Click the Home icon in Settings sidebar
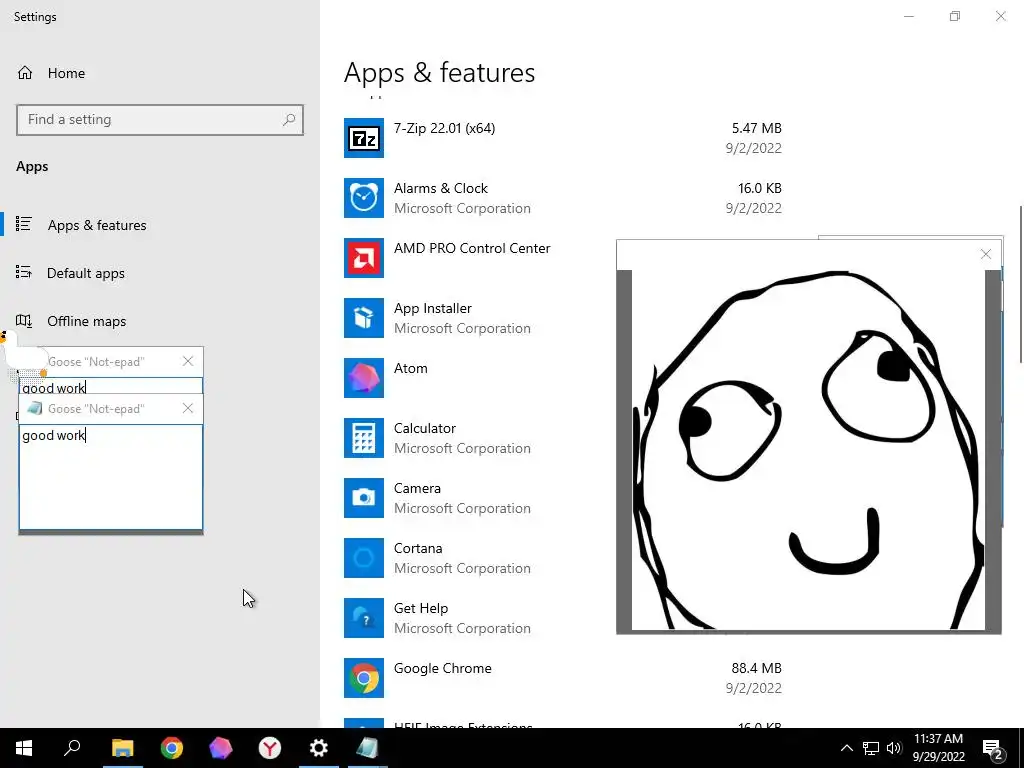Screen dimensions: 1024x768 (x=25, y=73)
